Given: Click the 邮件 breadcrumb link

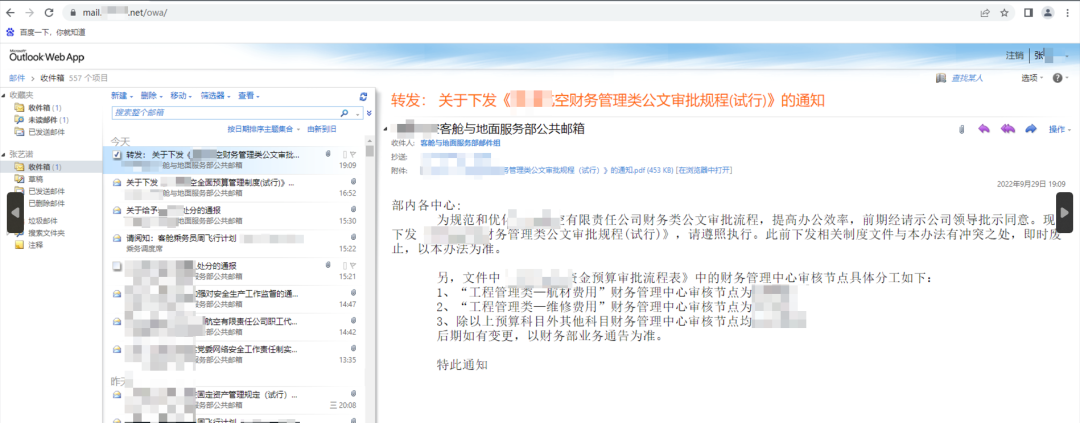Looking at the screenshot, I should (17, 78).
